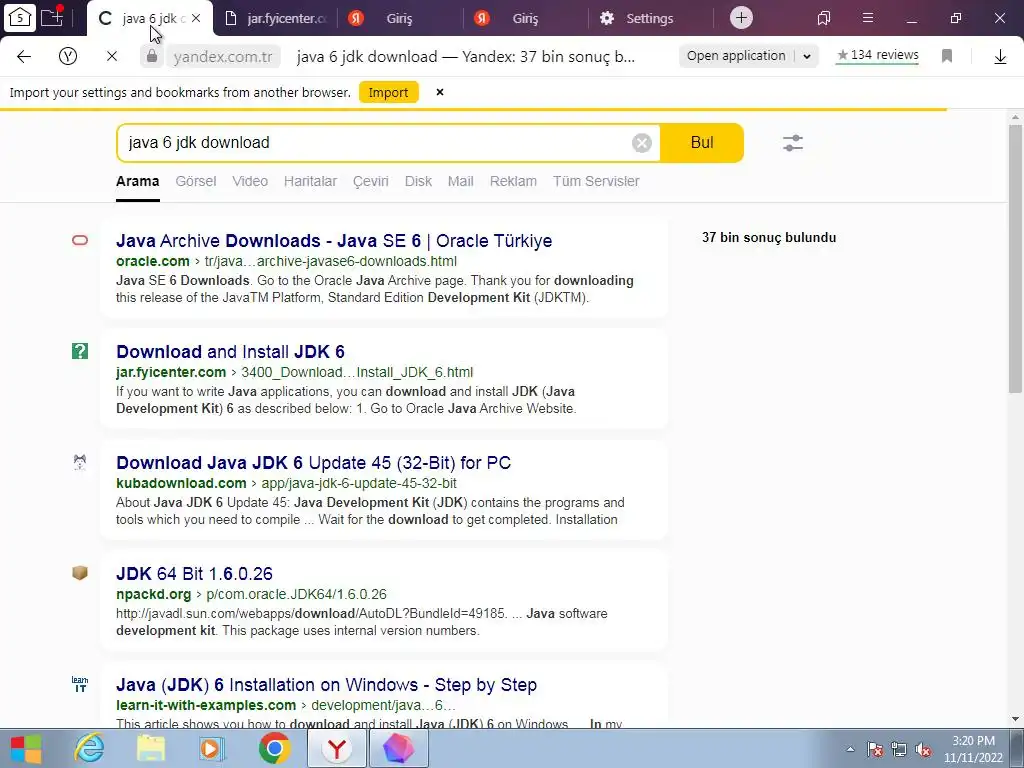The height and width of the screenshot is (768, 1024).
Task: Select the Mail tab
Action: [x=460, y=181]
